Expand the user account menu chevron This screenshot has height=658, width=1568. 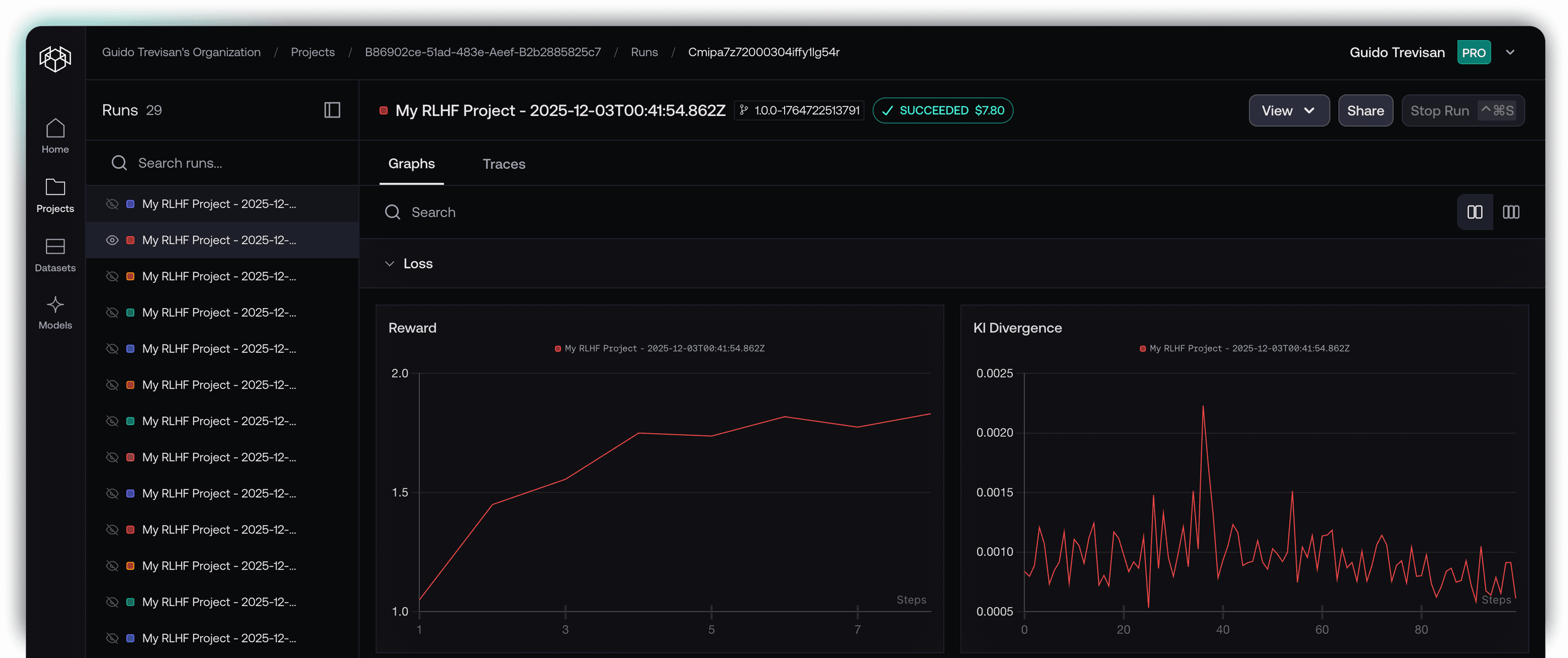(x=1510, y=52)
